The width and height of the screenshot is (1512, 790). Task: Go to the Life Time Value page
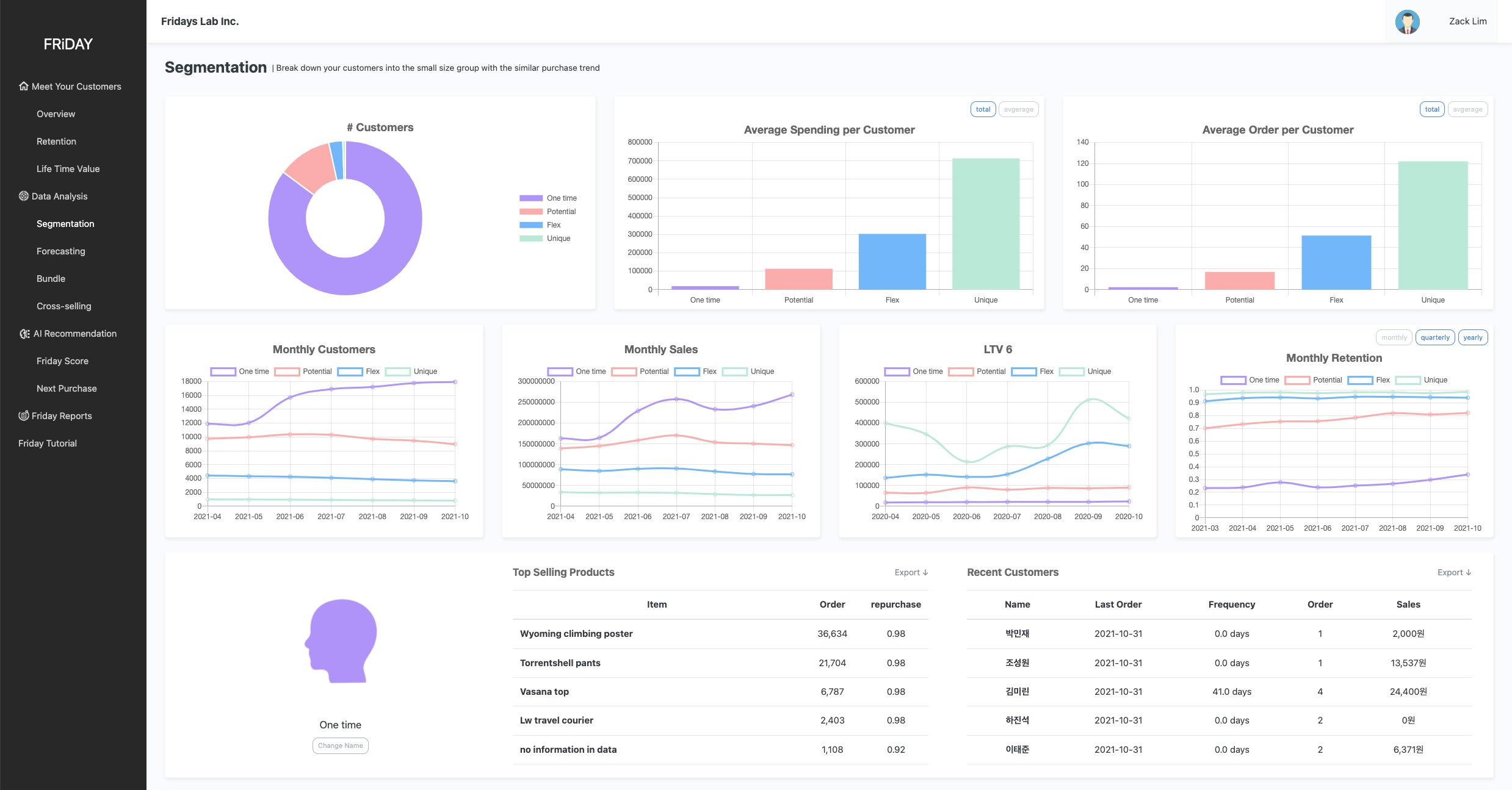68,169
